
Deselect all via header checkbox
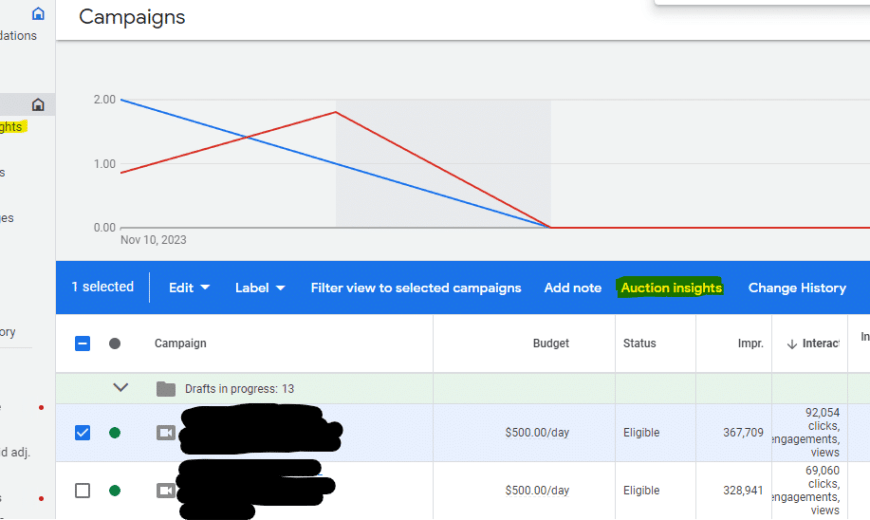click(82, 344)
